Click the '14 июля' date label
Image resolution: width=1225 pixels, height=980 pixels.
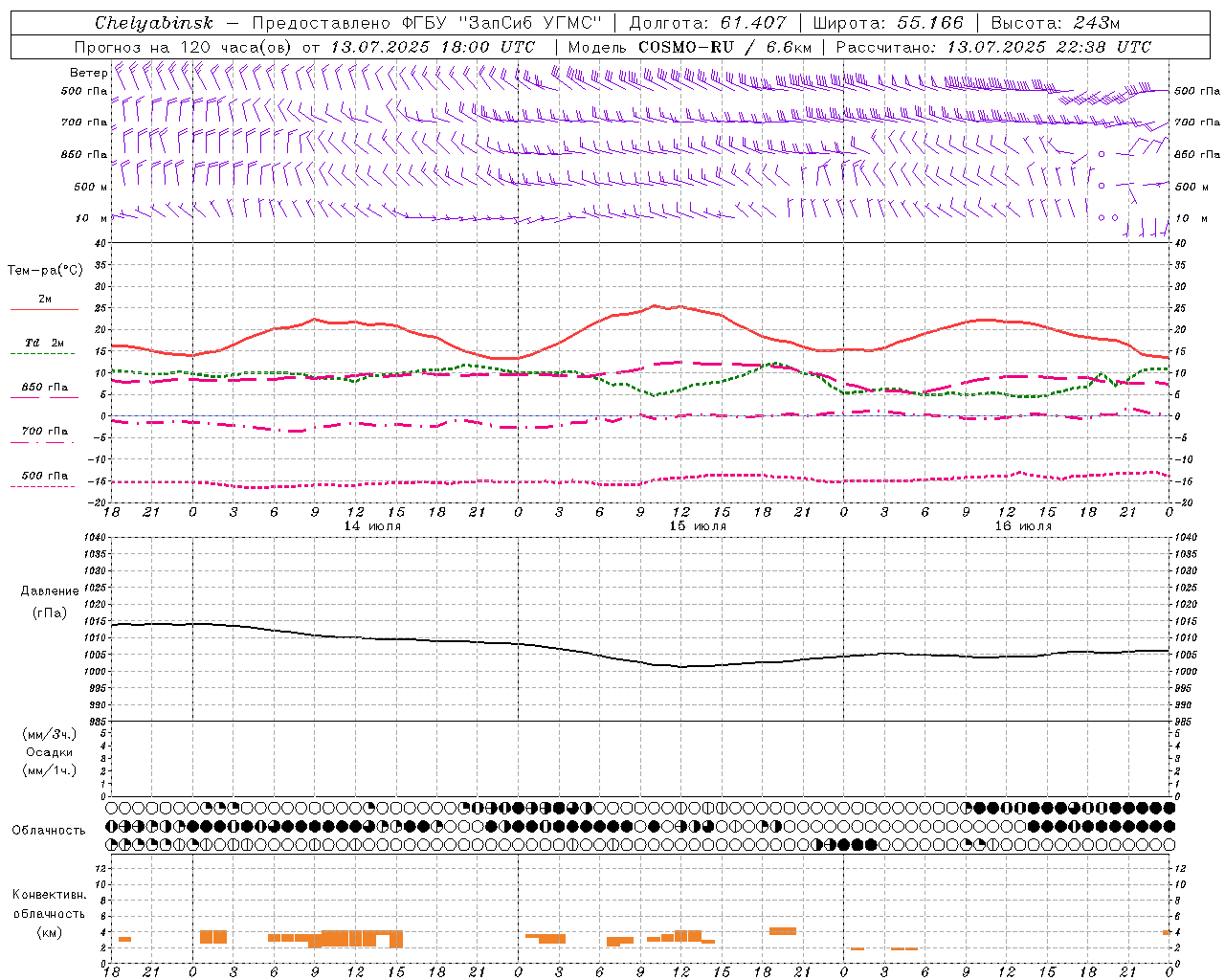point(372,526)
